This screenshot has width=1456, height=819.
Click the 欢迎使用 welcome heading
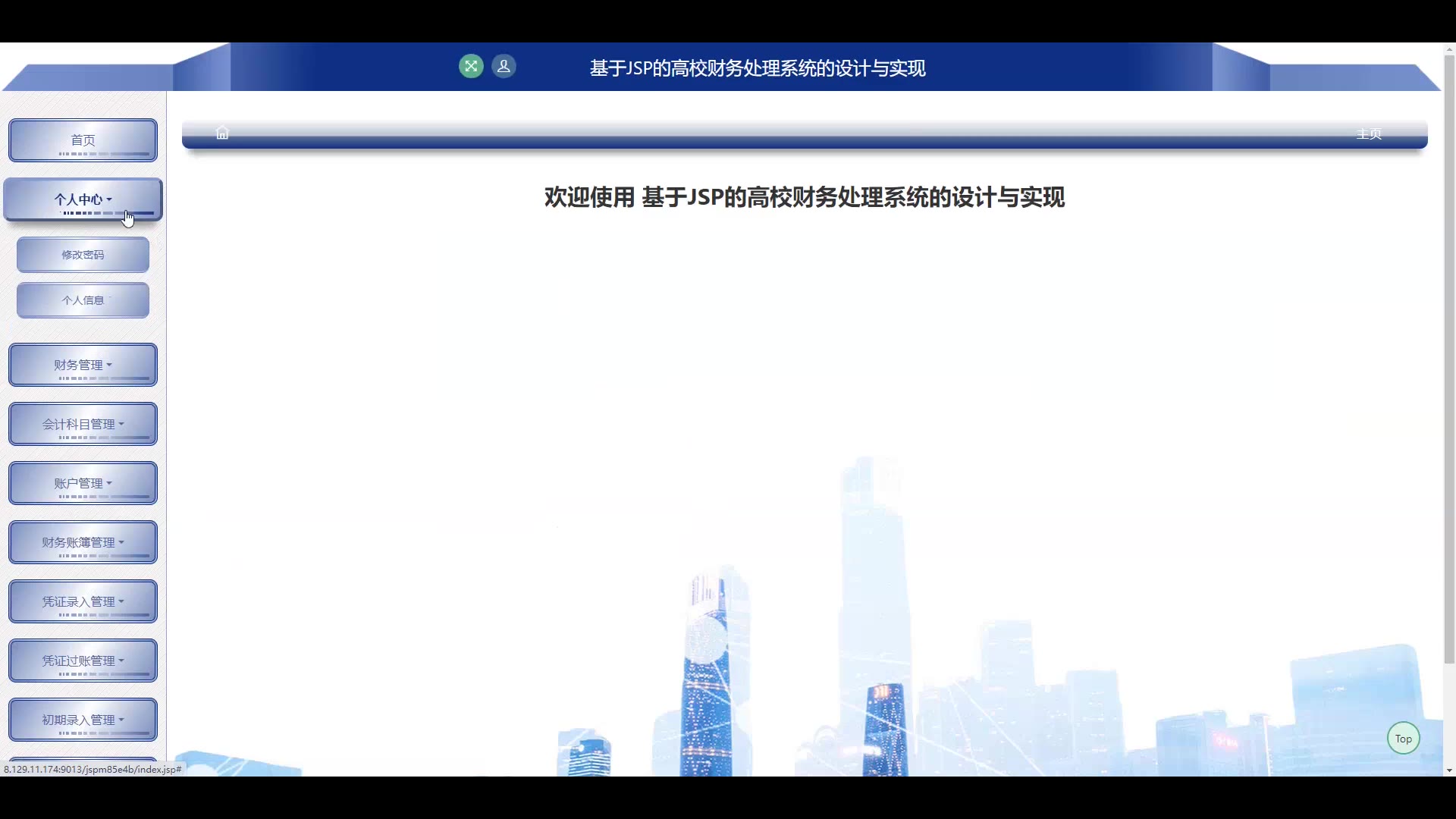pos(805,197)
